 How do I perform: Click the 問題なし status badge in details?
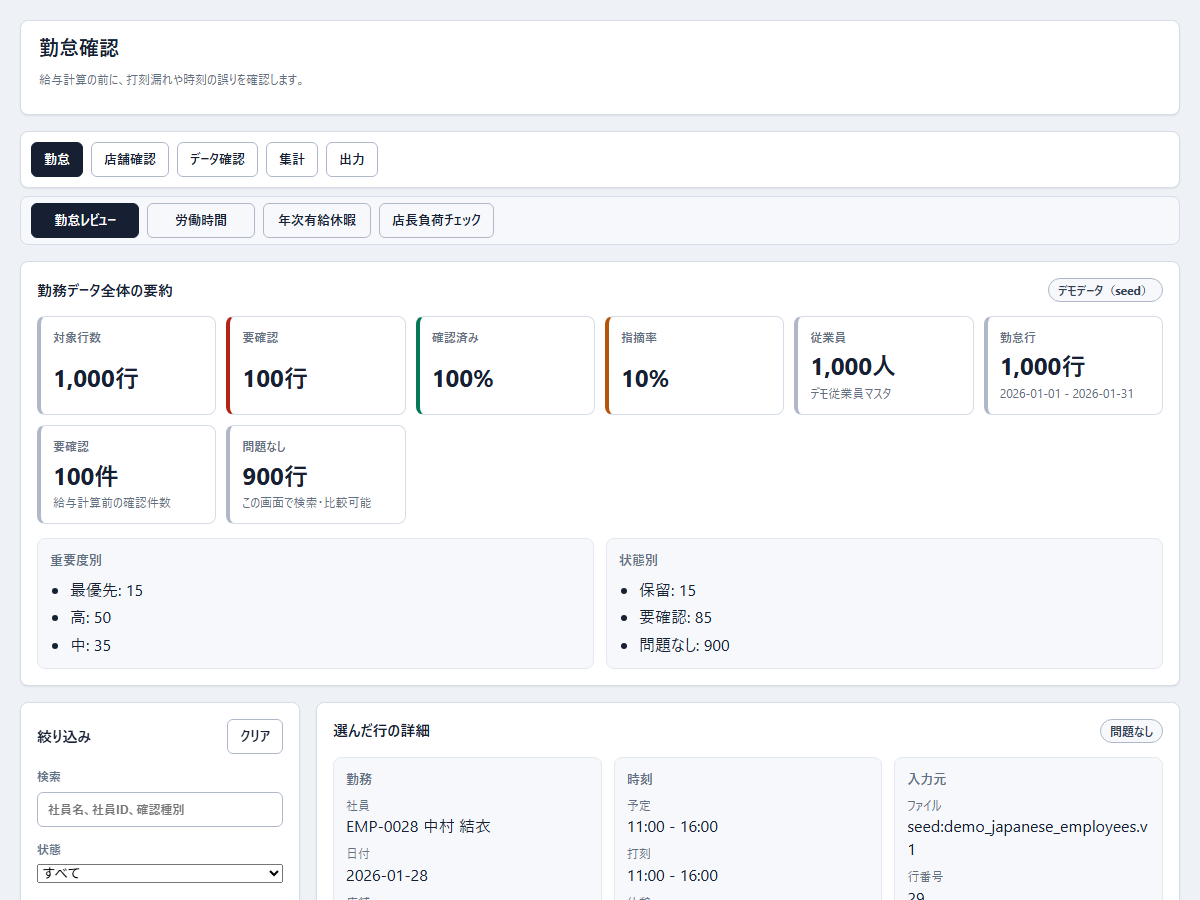(x=1131, y=731)
